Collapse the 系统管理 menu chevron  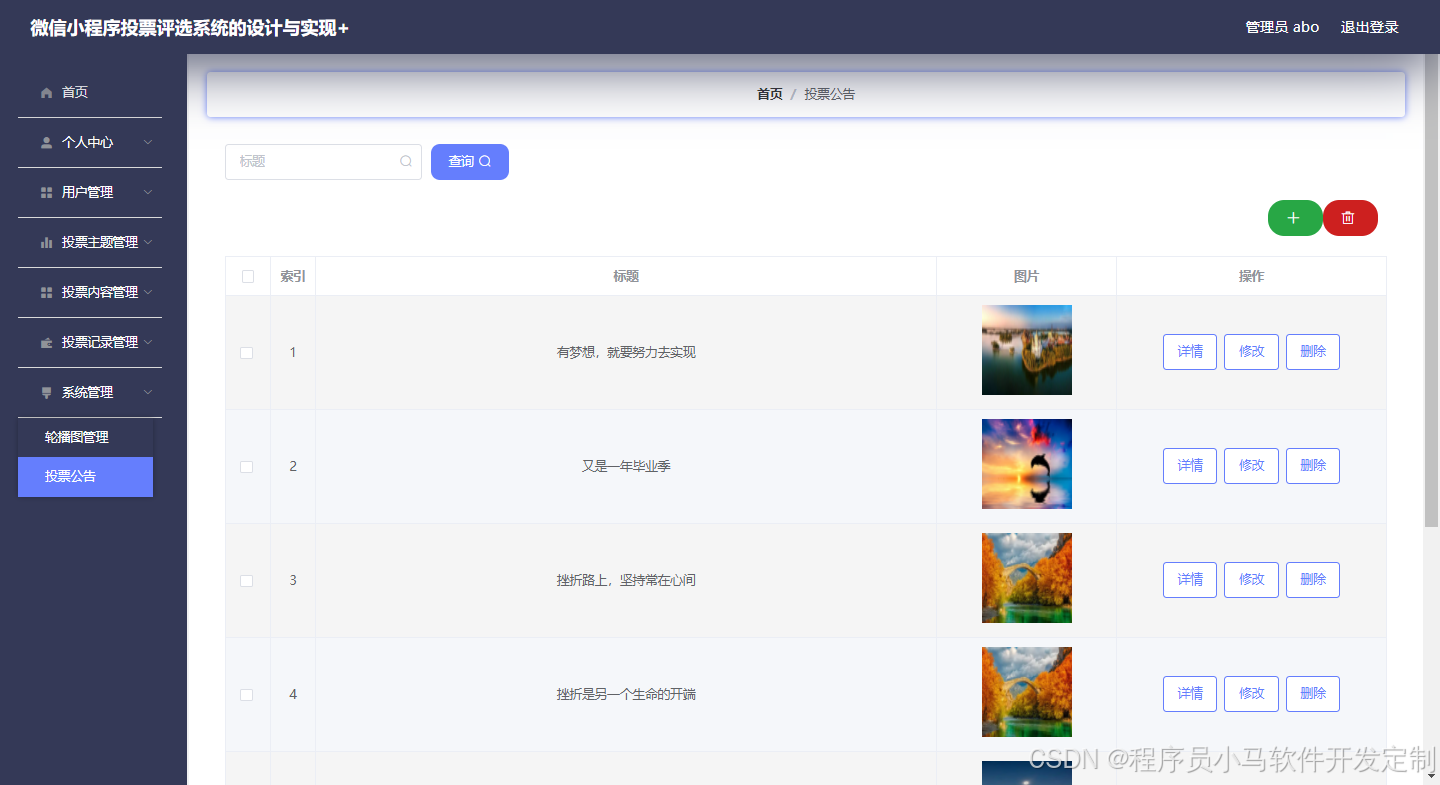(x=148, y=392)
